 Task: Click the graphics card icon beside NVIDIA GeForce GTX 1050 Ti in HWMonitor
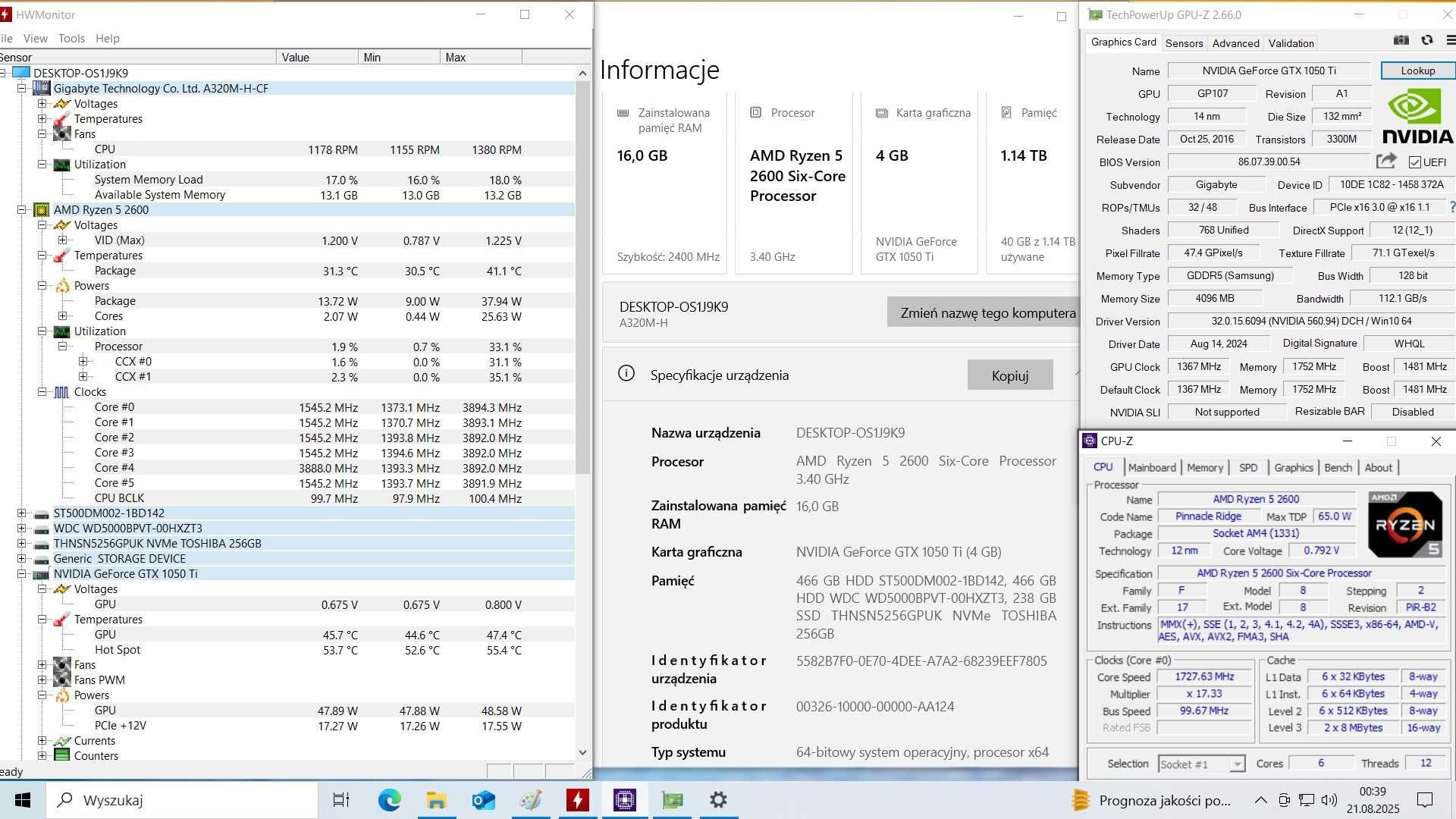tap(42, 574)
